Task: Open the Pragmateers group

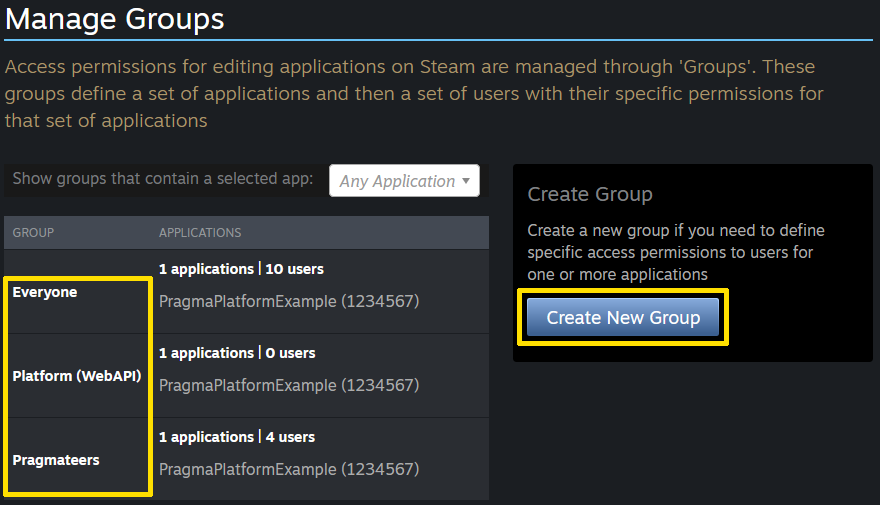Action: pyautogui.click(x=56, y=460)
